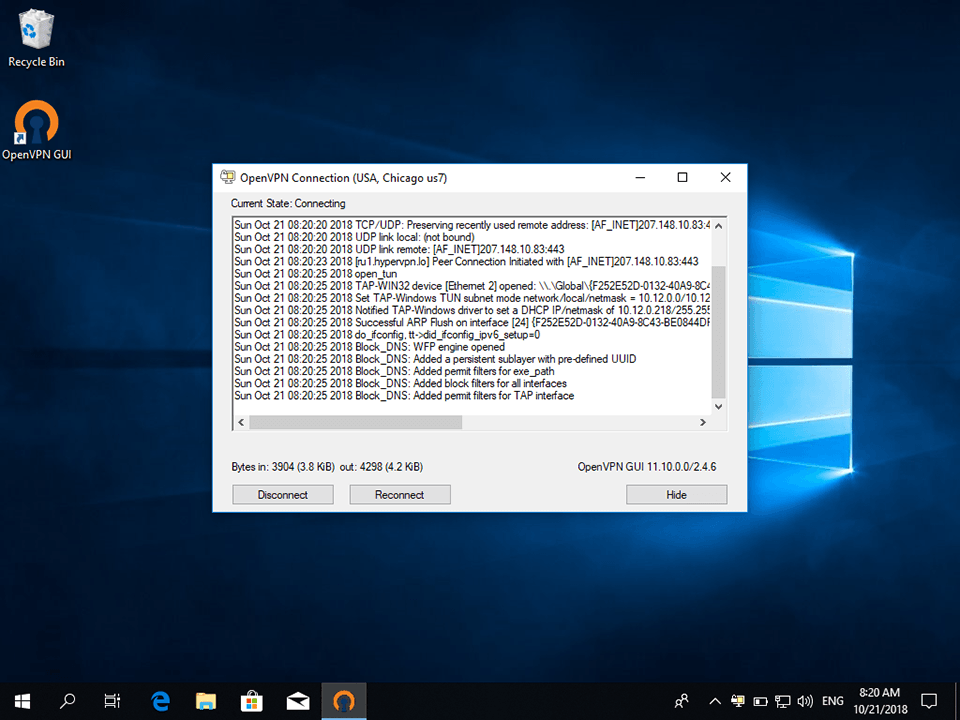Open the Mail app from taskbar
The image size is (960, 720).
coord(298,701)
